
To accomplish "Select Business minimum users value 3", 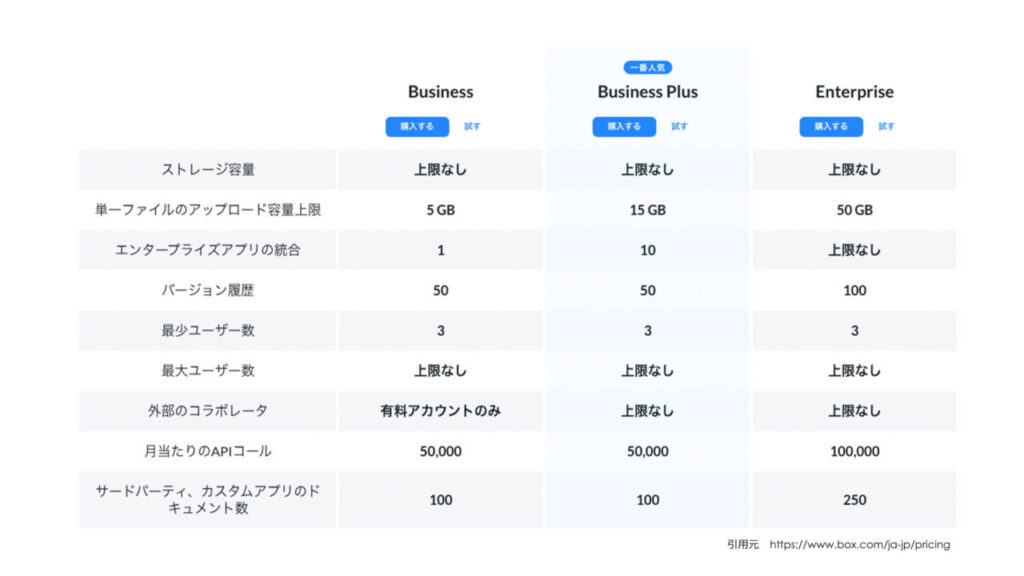I will [441, 330].
